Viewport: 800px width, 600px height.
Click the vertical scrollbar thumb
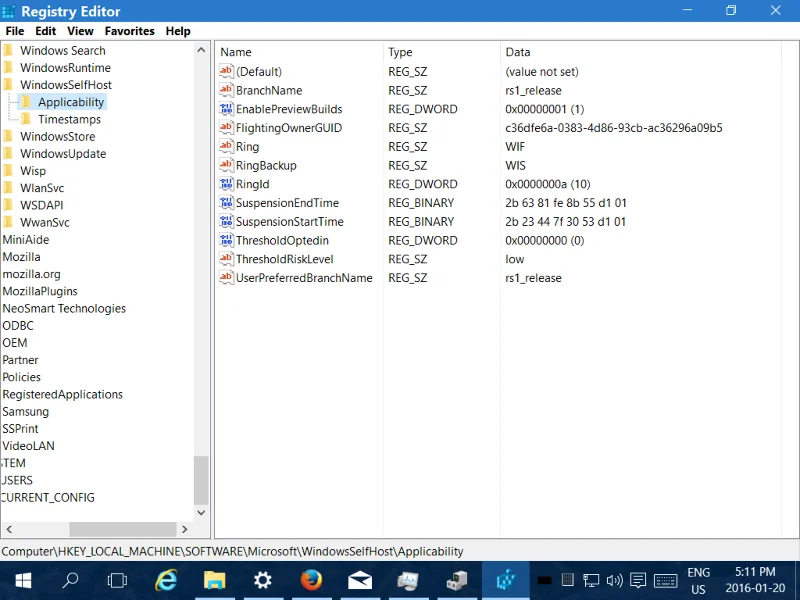coord(201,480)
